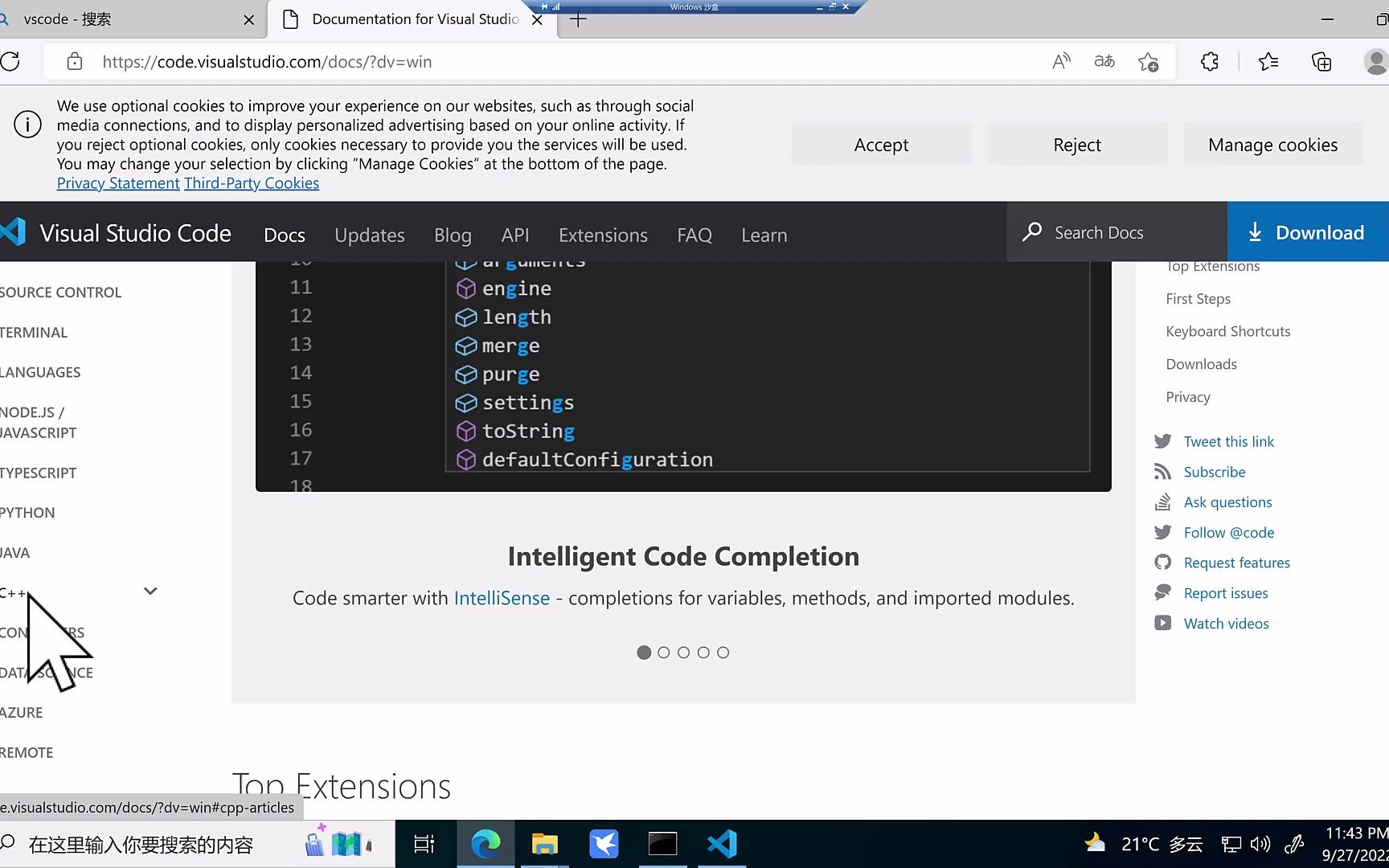This screenshot has height=868, width=1389.
Task: Click the Download button
Action: pos(1308,232)
